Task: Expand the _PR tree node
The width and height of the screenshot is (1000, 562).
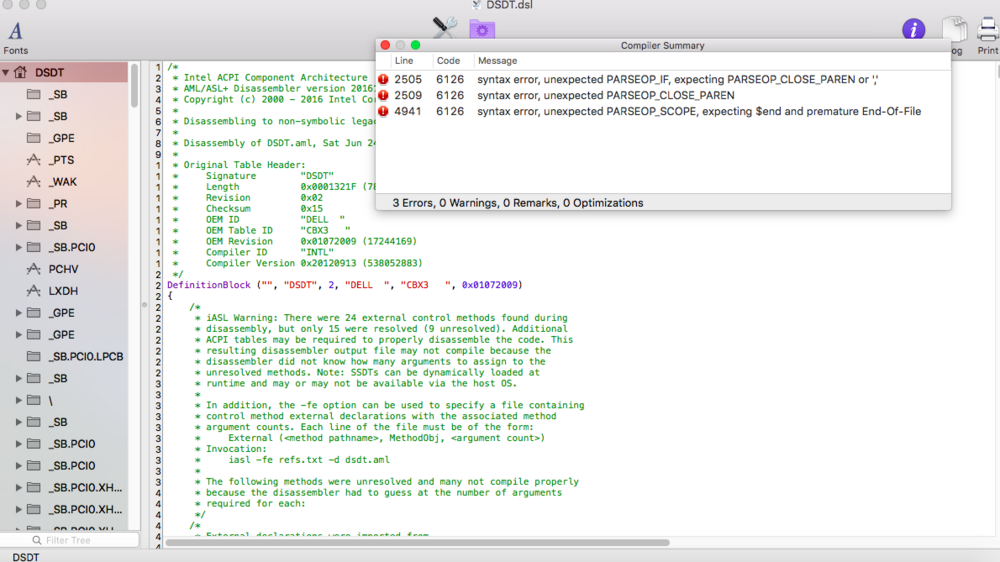Action: coord(19,204)
